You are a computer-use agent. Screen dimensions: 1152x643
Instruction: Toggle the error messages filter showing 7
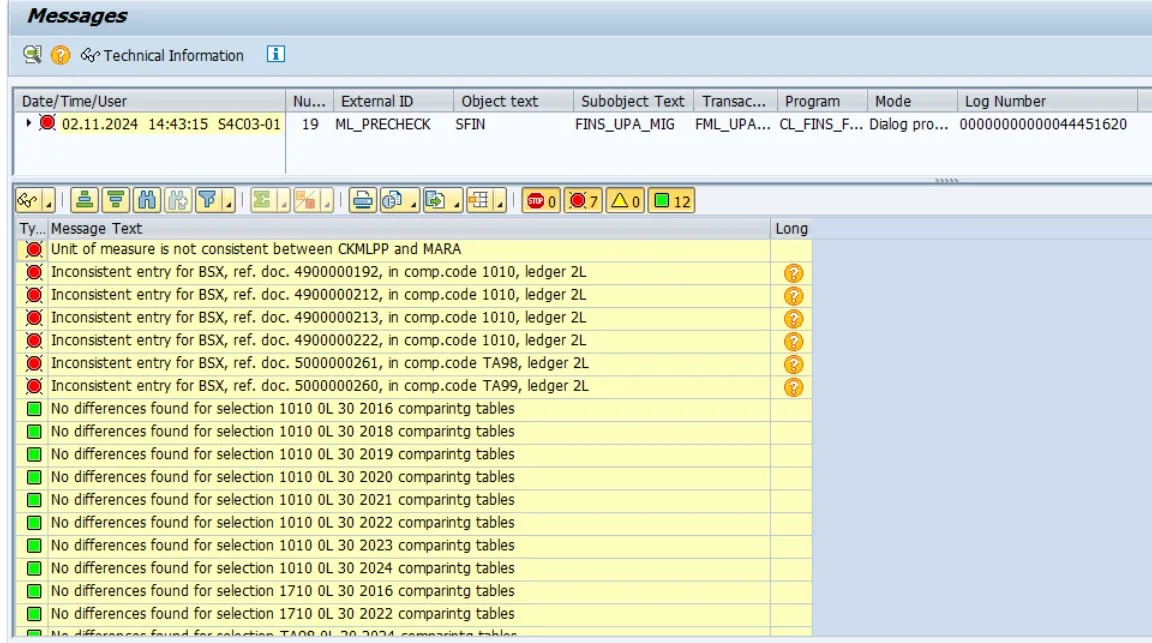(582, 201)
